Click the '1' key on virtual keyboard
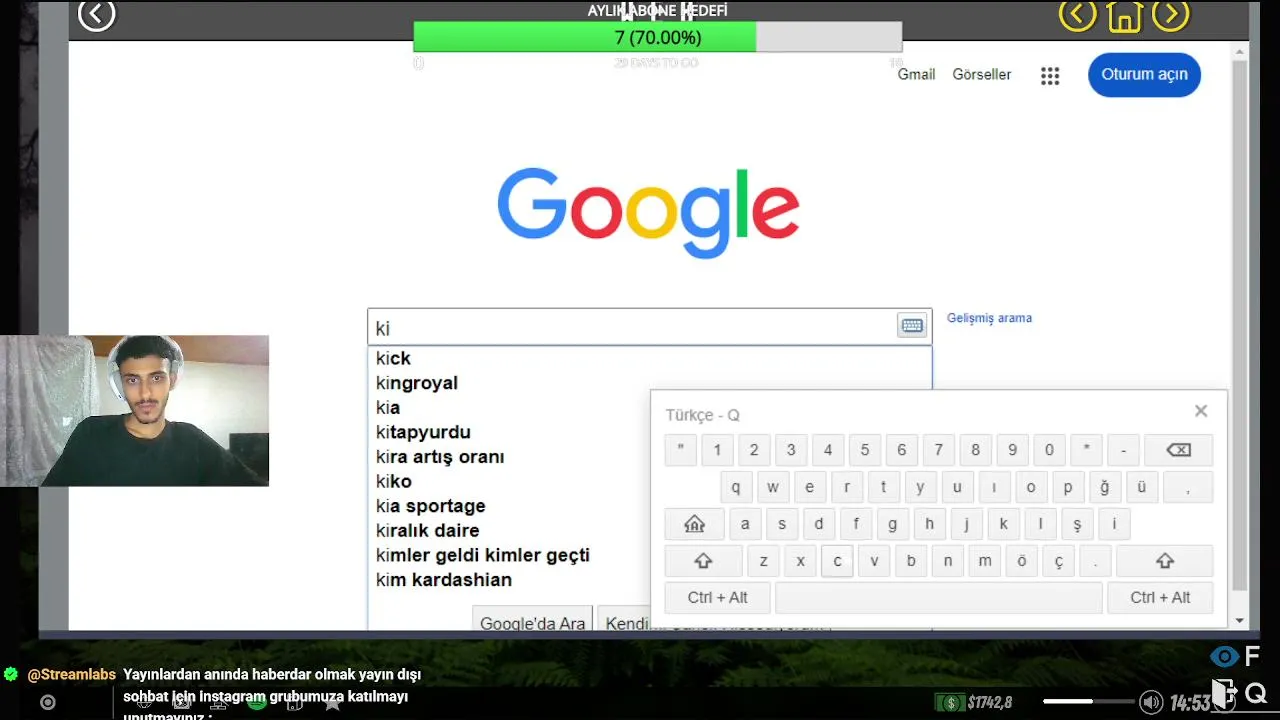 (717, 450)
